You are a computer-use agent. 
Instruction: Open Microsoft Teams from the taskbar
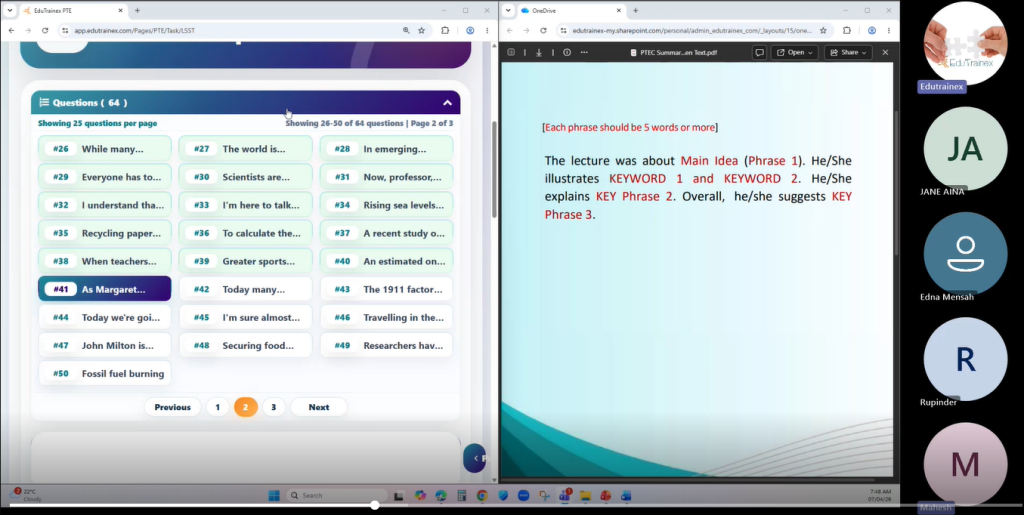tap(564, 495)
